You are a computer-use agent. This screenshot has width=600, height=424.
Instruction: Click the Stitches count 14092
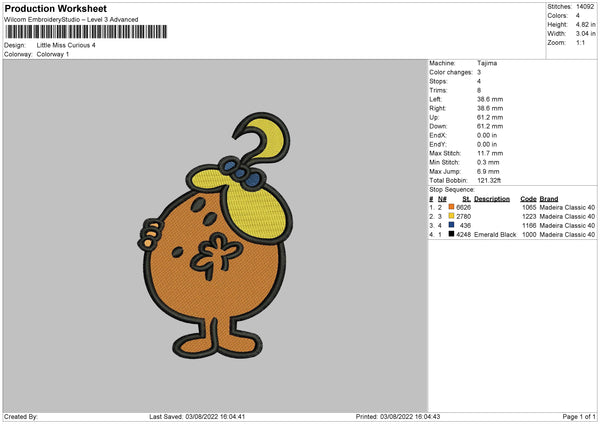586,6
